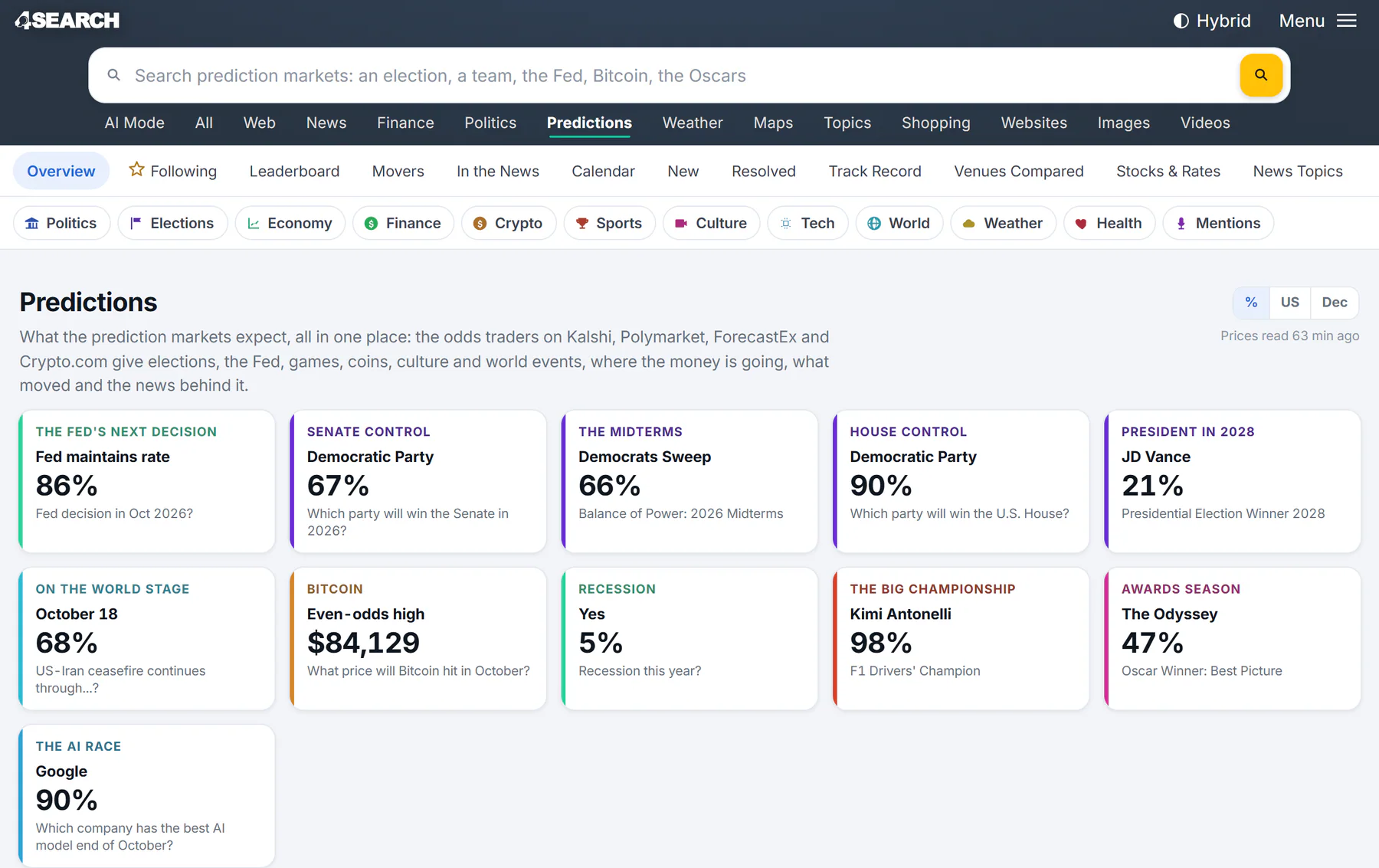Click the yellow search submit button

click(1261, 75)
